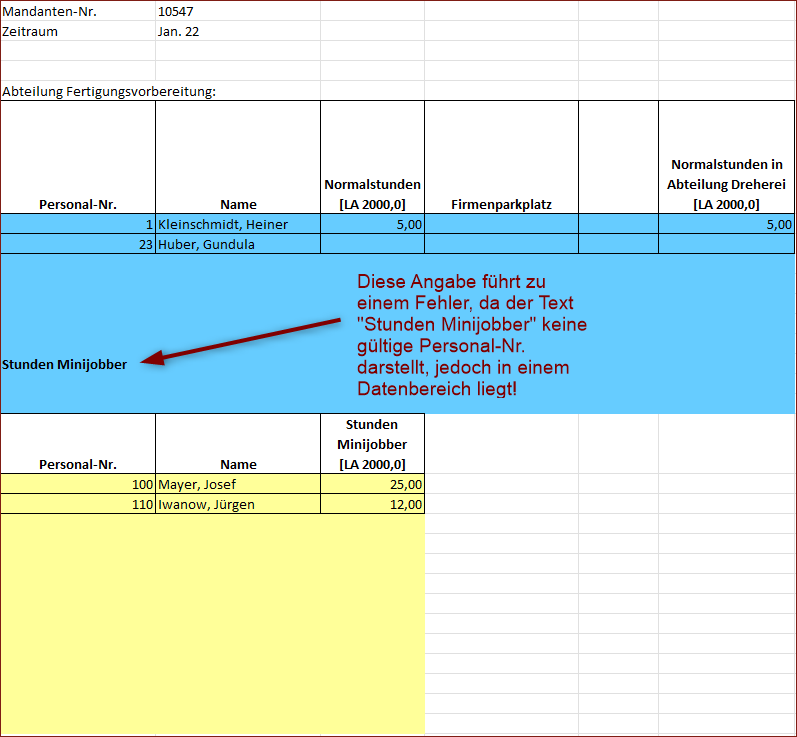Image resolution: width=797 pixels, height=737 pixels.
Task: Select the red error annotation text
Action: (470, 335)
